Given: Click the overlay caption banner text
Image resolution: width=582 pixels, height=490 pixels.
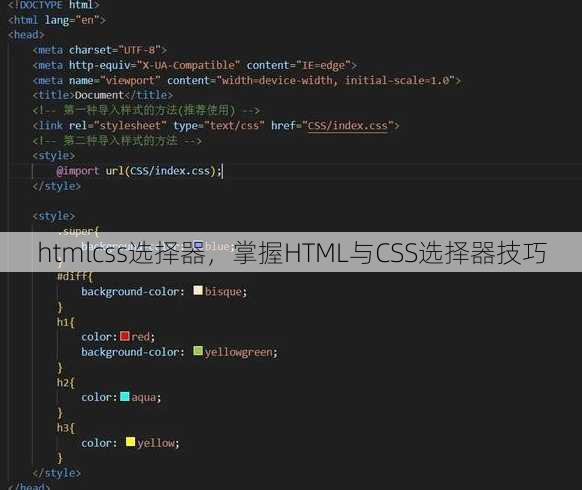Looking at the screenshot, I should [x=292, y=252].
